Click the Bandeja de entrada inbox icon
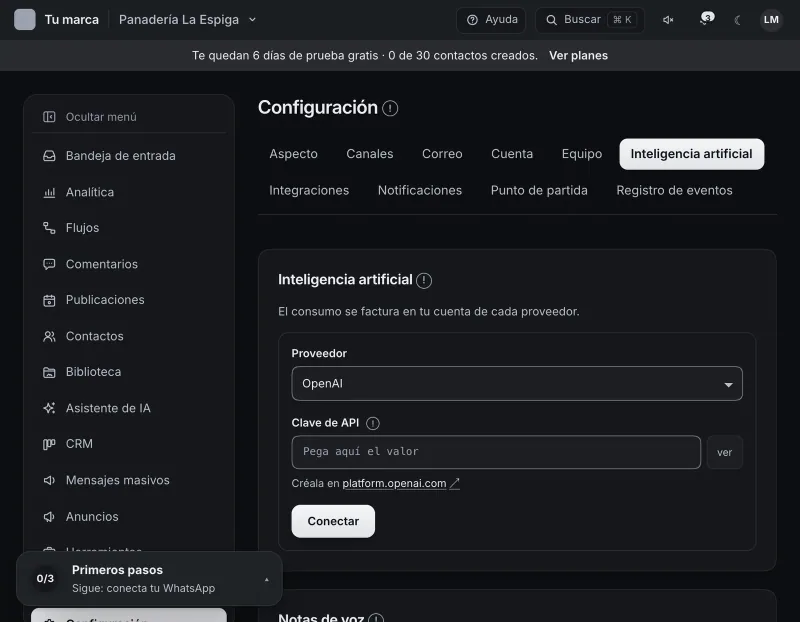 pyautogui.click(x=49, y=156)
